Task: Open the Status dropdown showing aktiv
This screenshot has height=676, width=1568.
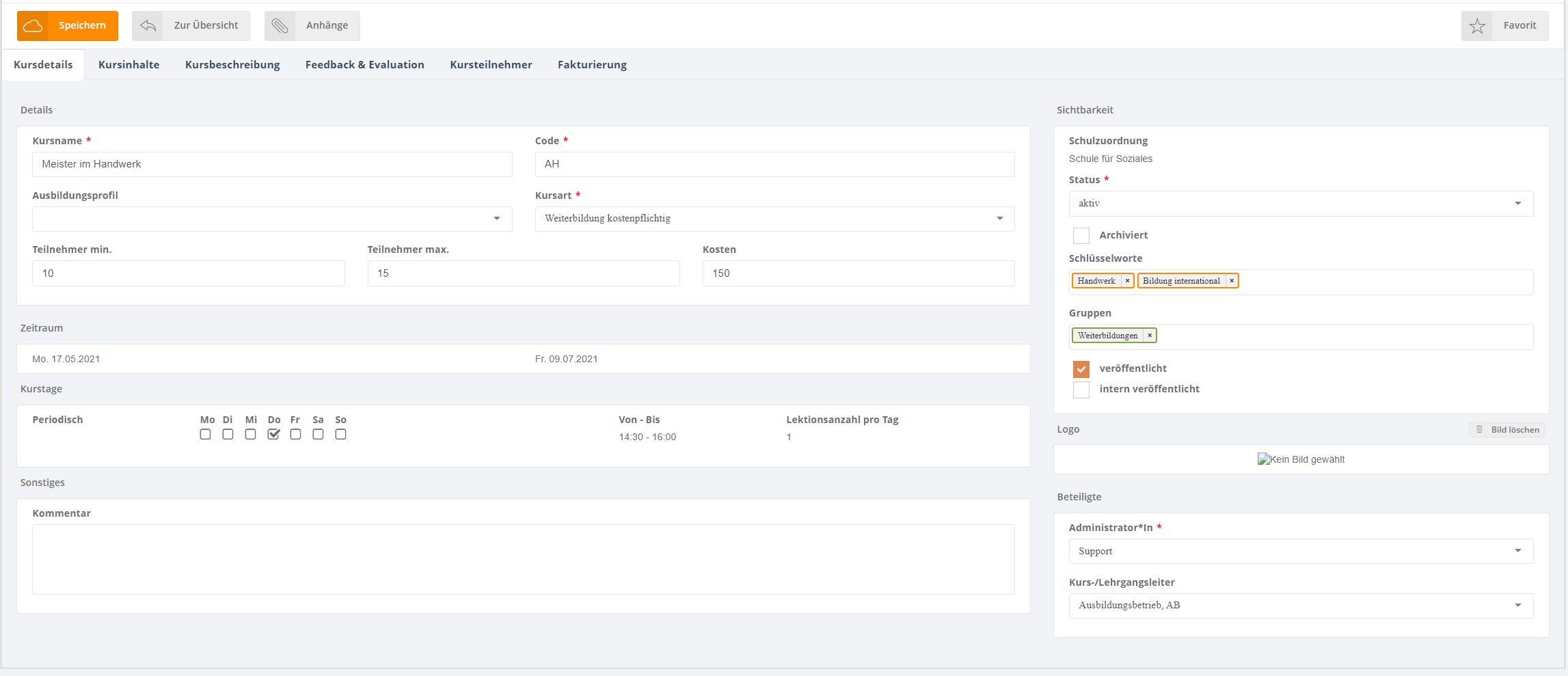Action: [1301, 204]
